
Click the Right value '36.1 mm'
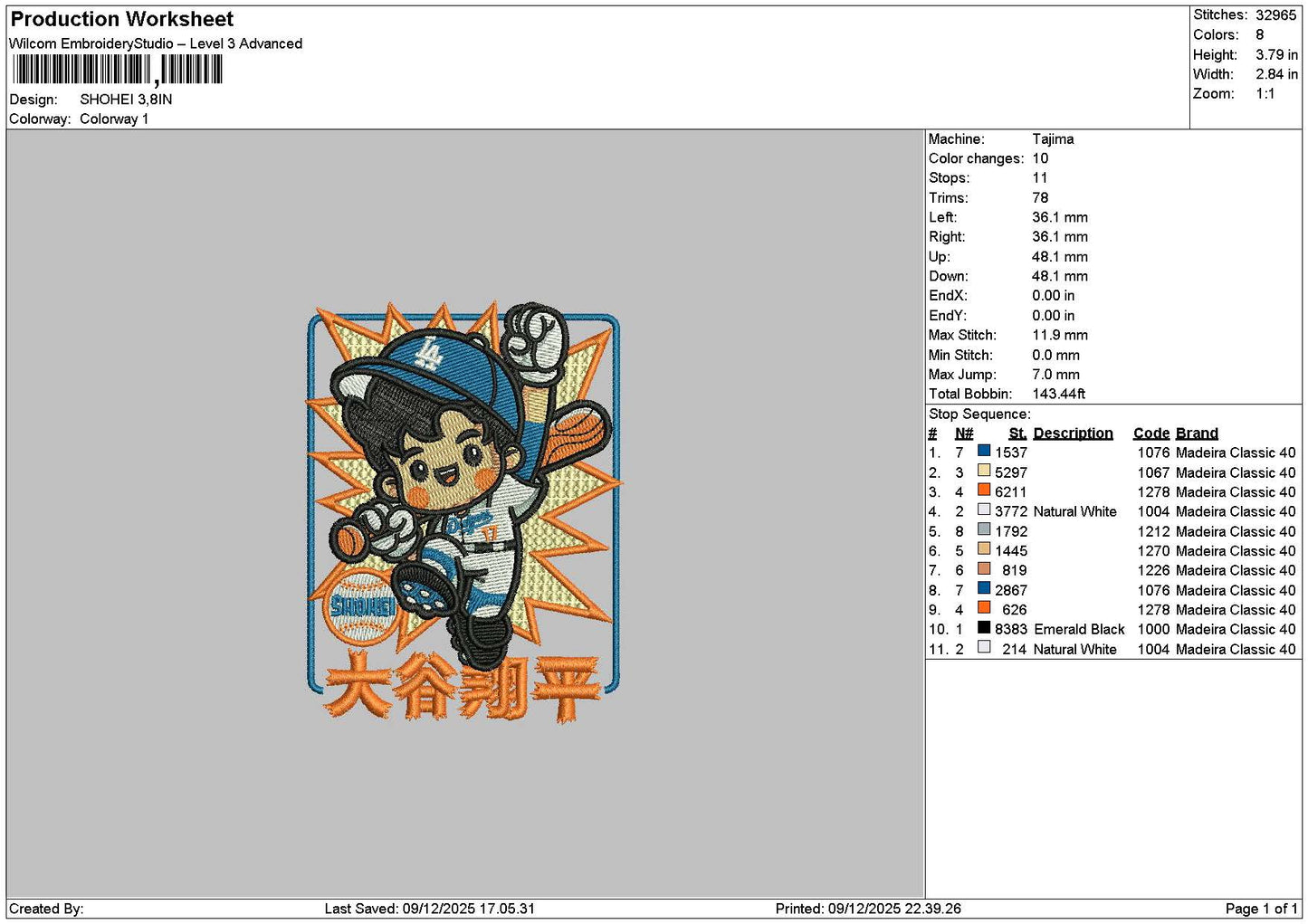coord(1060,237)
